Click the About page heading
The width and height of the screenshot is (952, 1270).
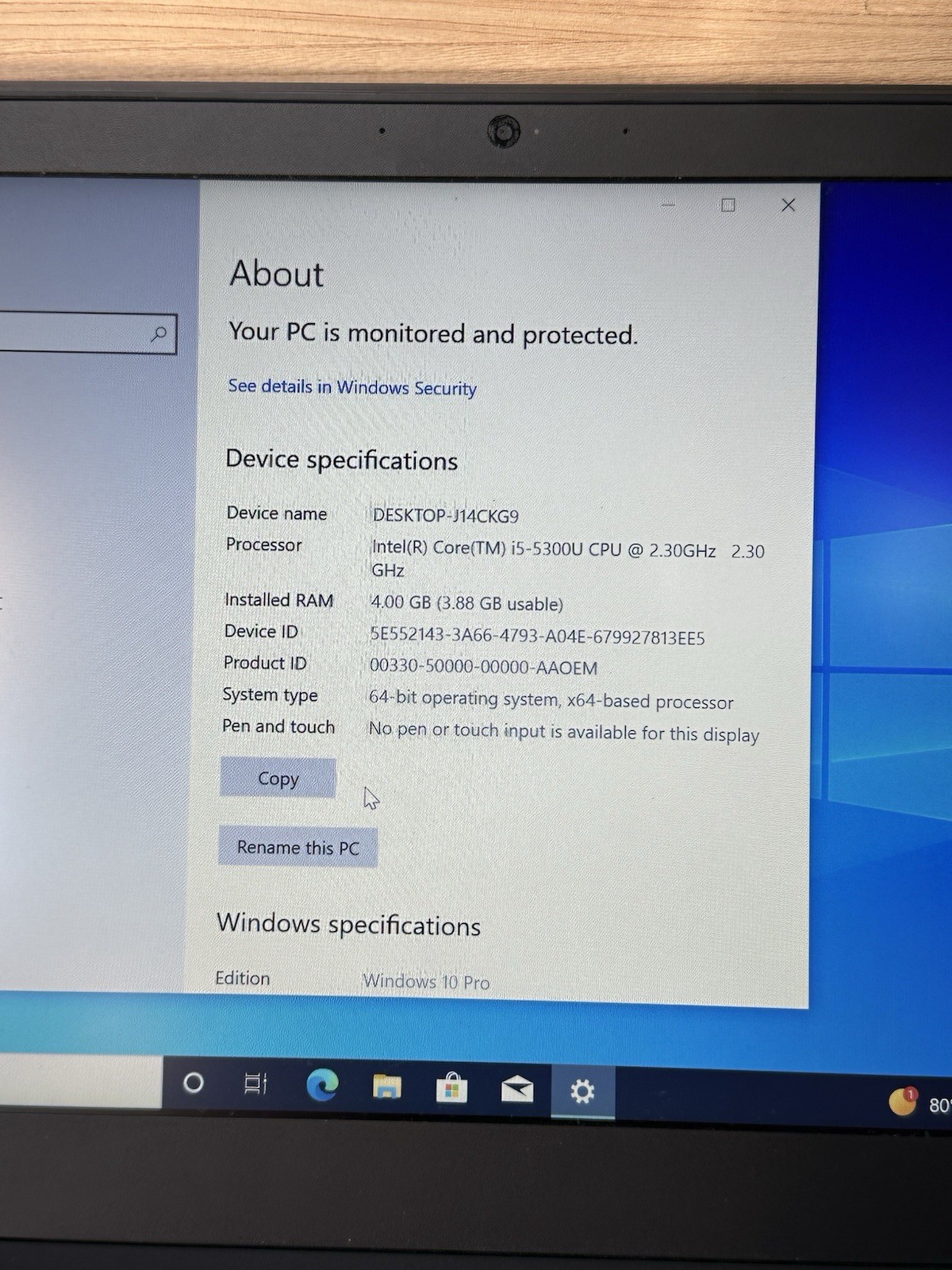(x=277, y=274)
